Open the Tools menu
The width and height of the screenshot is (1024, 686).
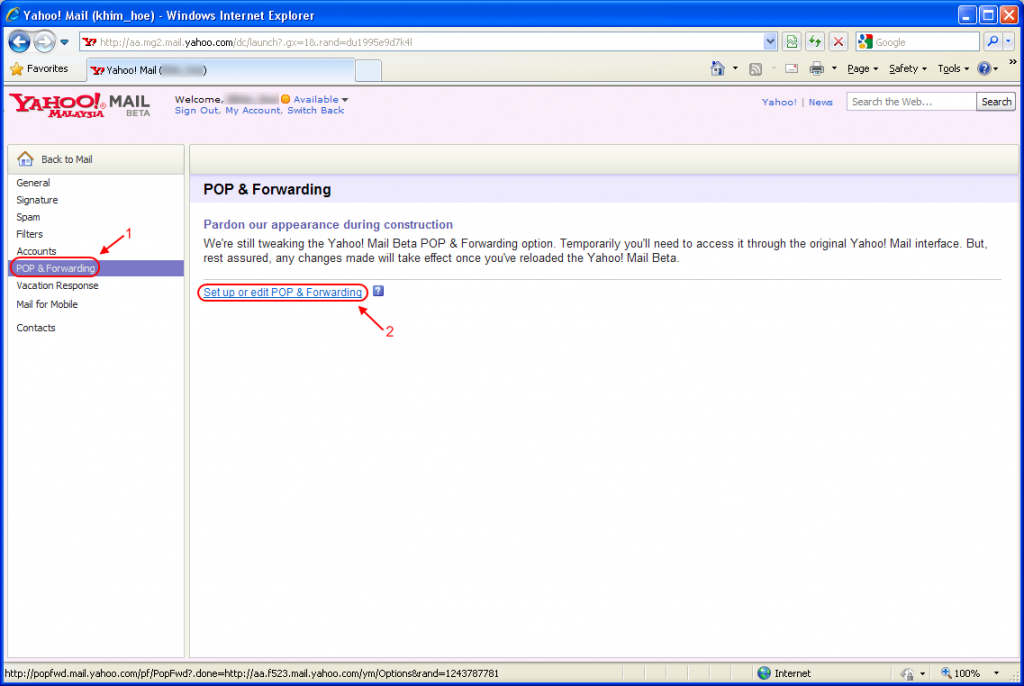pyautogui.click(x=953, y=69)
